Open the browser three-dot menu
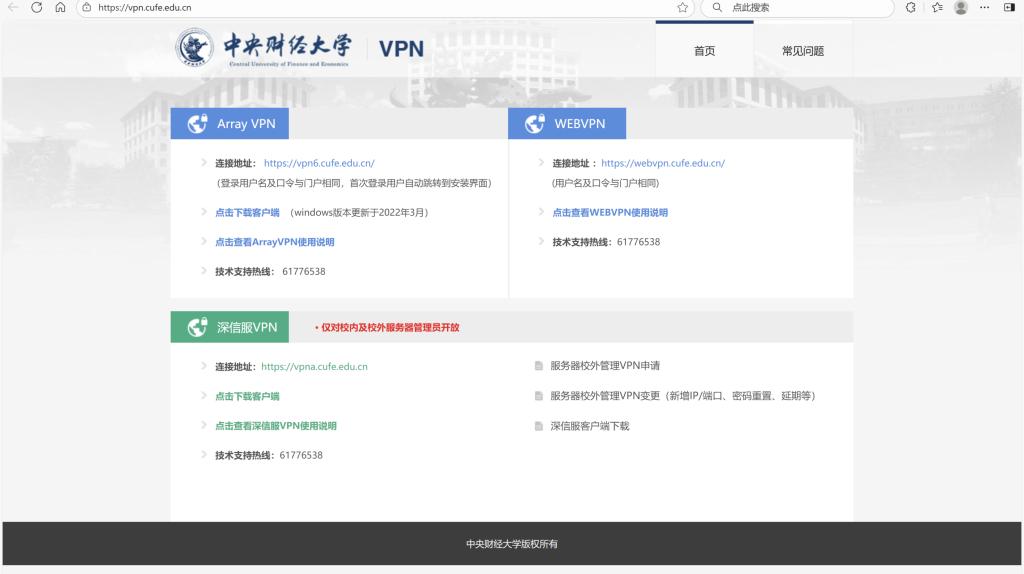The image size is (1024, 574). tap(985, 7)
